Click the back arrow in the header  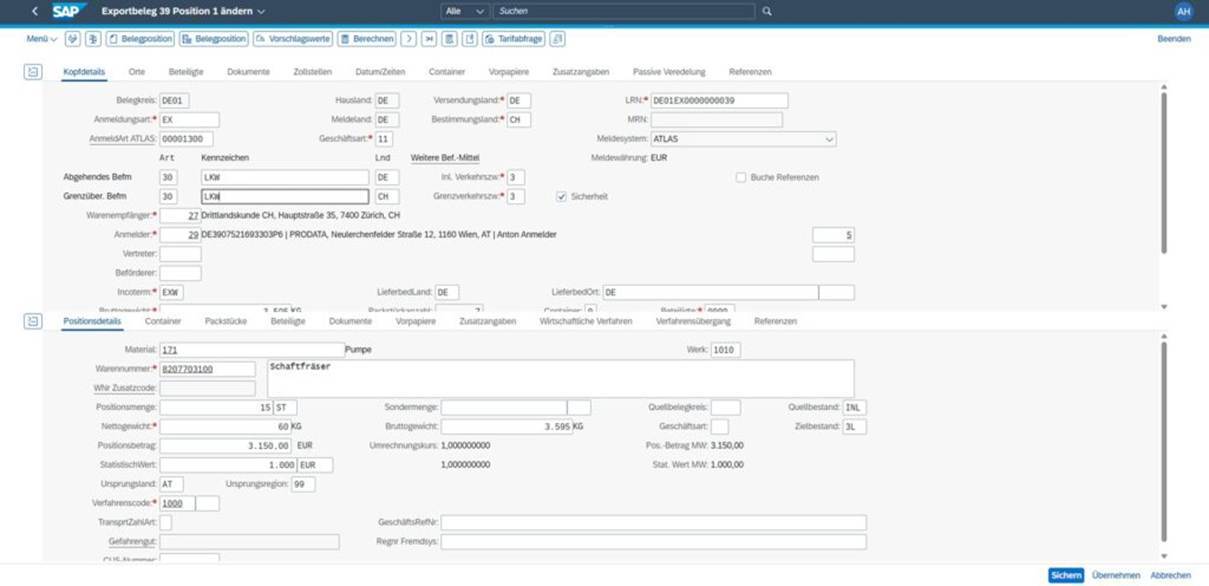point(35,11)
